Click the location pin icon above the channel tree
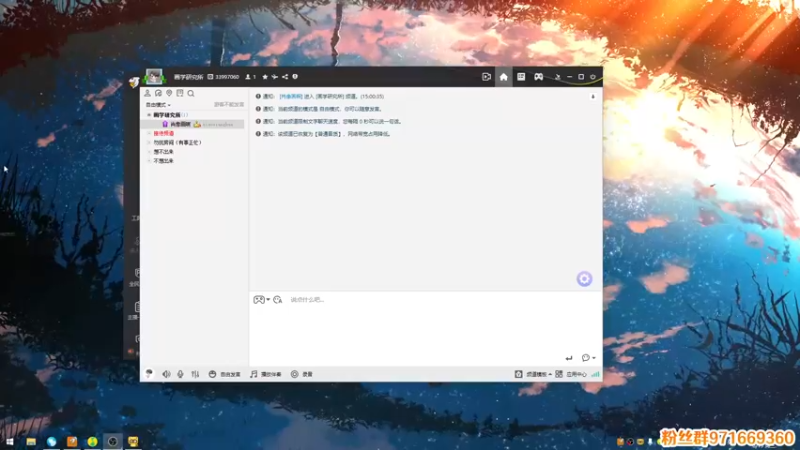Image resolution: width=800 pixels, height=450 pixels. click(169, 93)
